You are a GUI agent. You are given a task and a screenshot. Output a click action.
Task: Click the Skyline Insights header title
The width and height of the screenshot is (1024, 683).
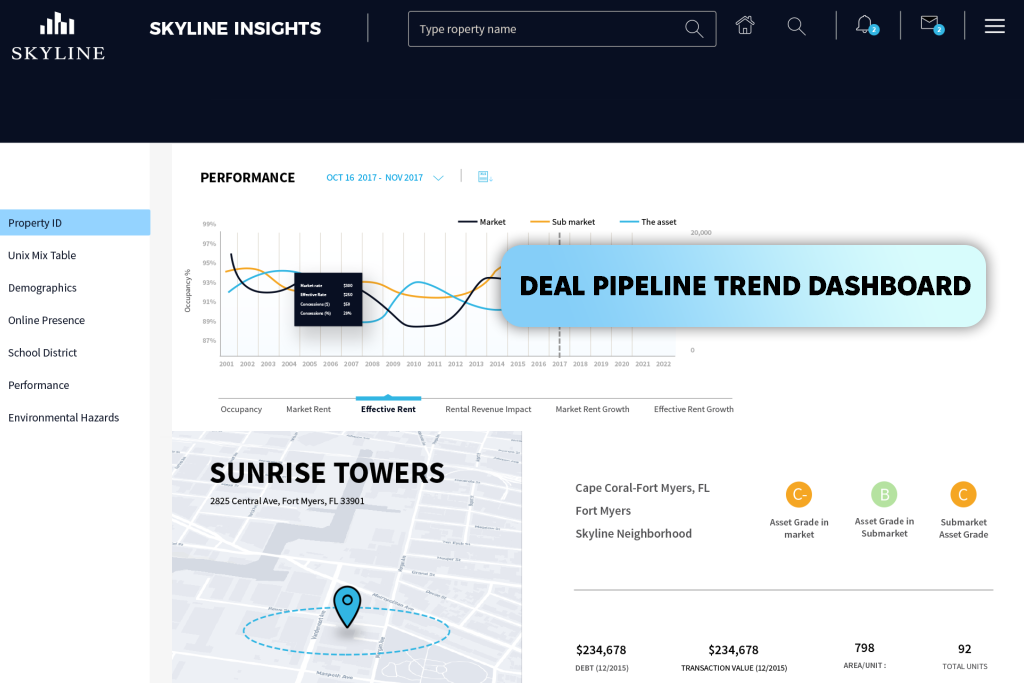coord(235,29)
